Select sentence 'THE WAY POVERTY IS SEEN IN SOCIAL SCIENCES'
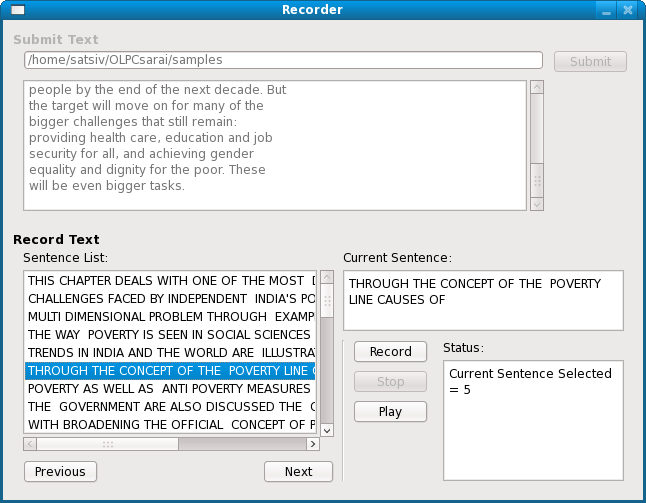The image size is (646, 503). tap(170, 335)
